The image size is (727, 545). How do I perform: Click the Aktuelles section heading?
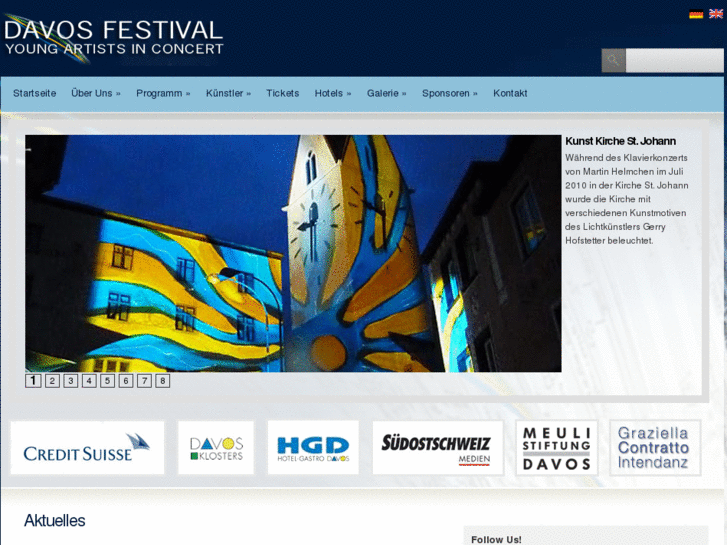(x=55, y=520)
